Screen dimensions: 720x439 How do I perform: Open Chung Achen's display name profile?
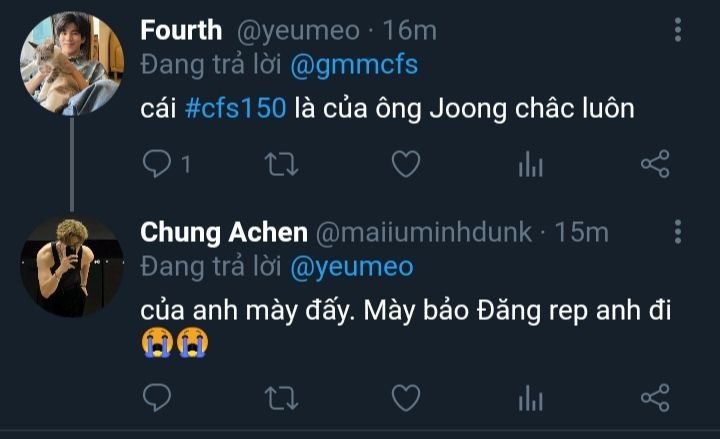point(224,233)
